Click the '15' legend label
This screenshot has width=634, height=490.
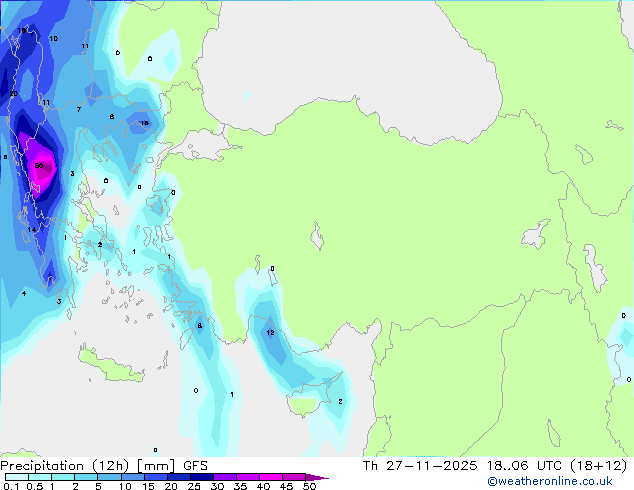tap(148, 486)
